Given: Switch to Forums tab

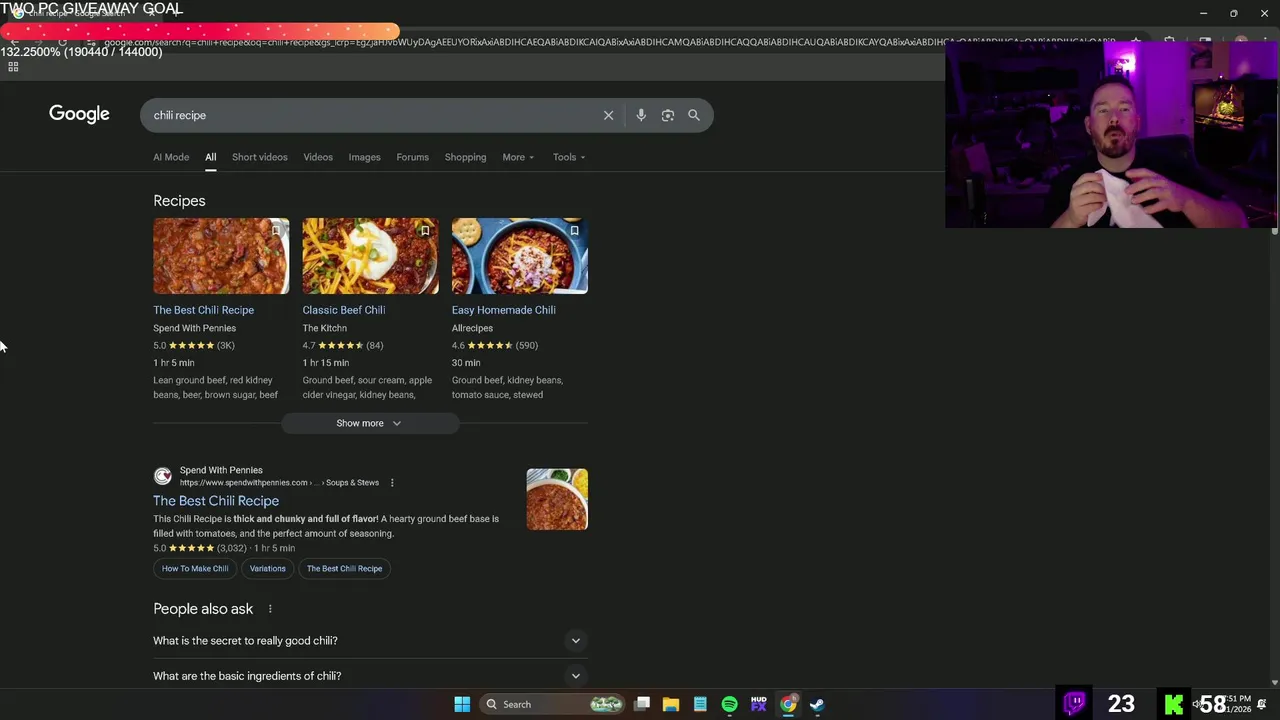Looking at the screenshot, I should (412, 157).
